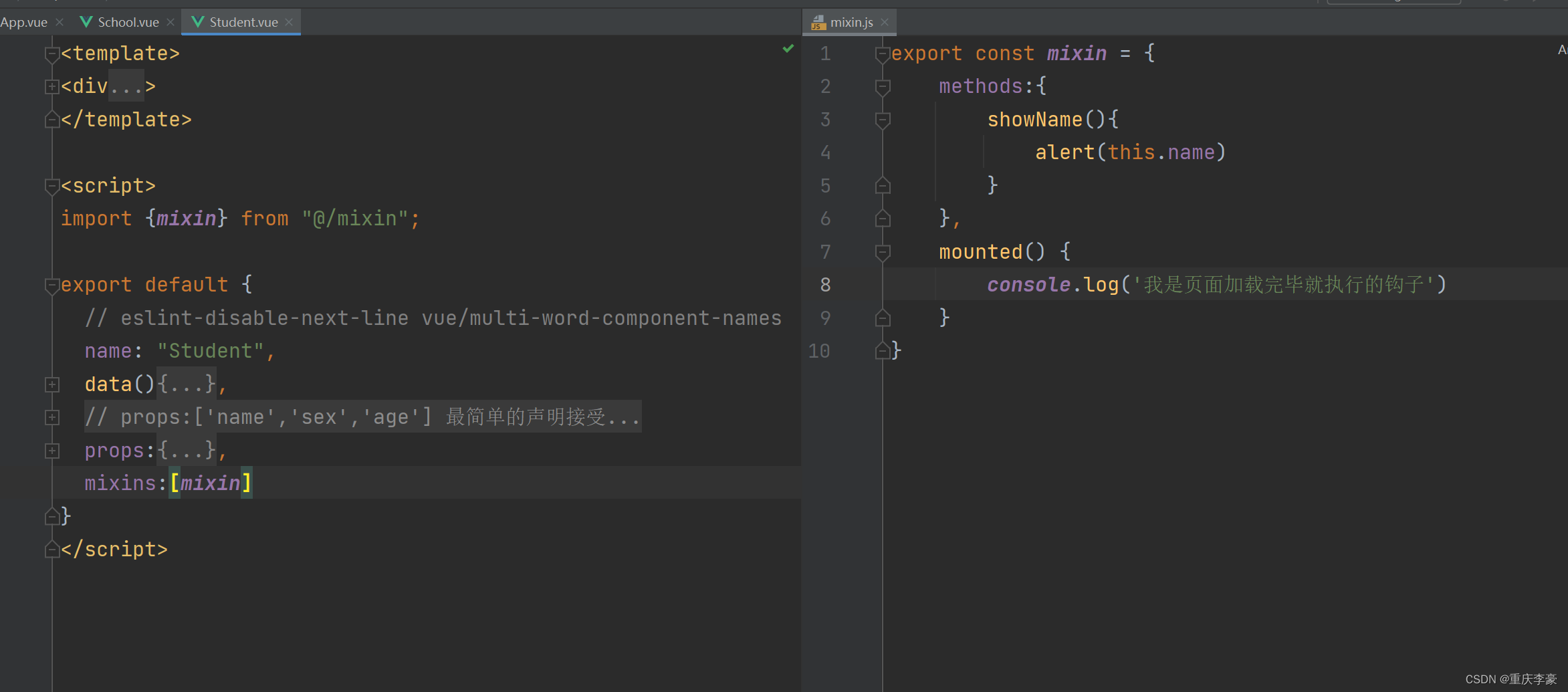Image resolution: width=1568 pixels, height=692 pixels.
Task: Click 'methods' key in mixin.js
Action: (x=981, y=86)
